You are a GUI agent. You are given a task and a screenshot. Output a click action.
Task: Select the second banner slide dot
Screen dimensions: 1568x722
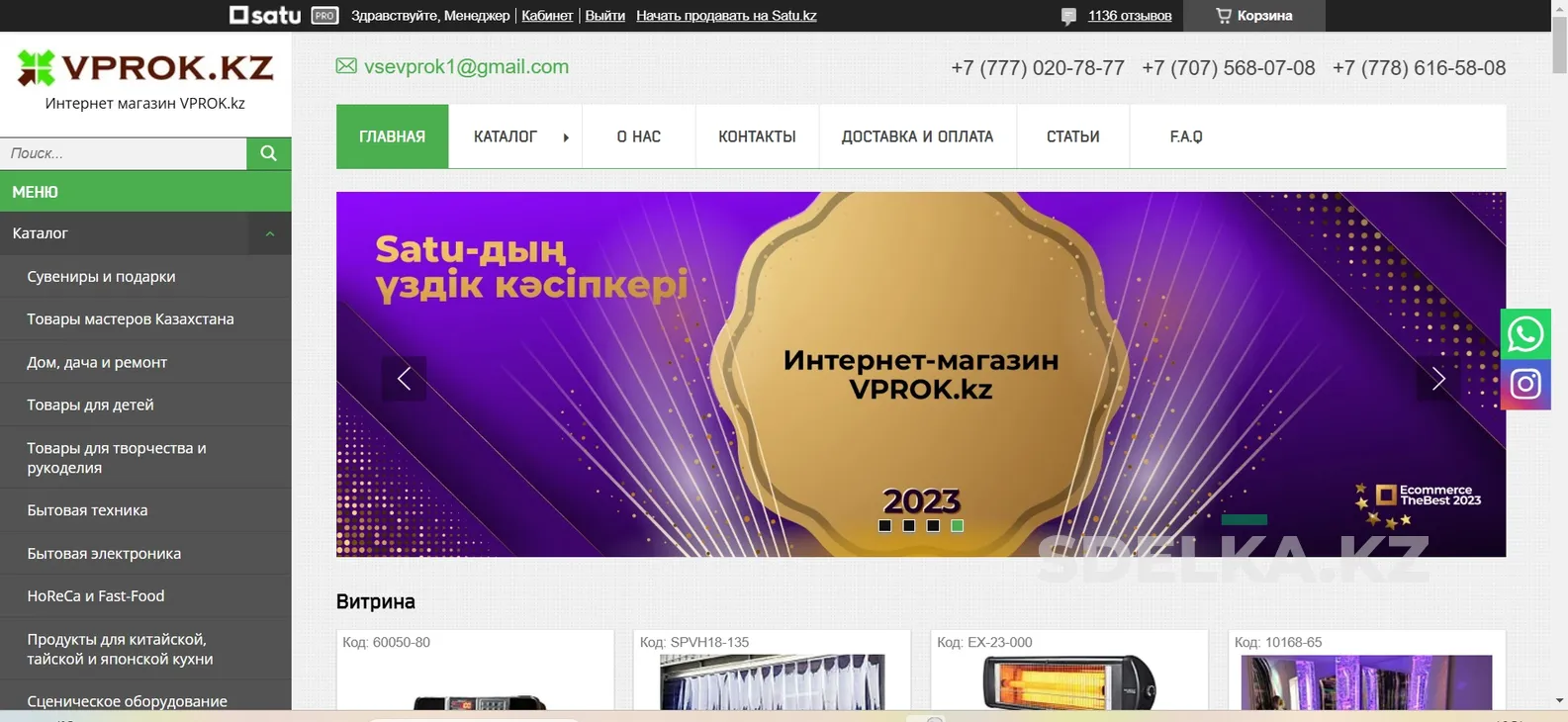point(909,526)
